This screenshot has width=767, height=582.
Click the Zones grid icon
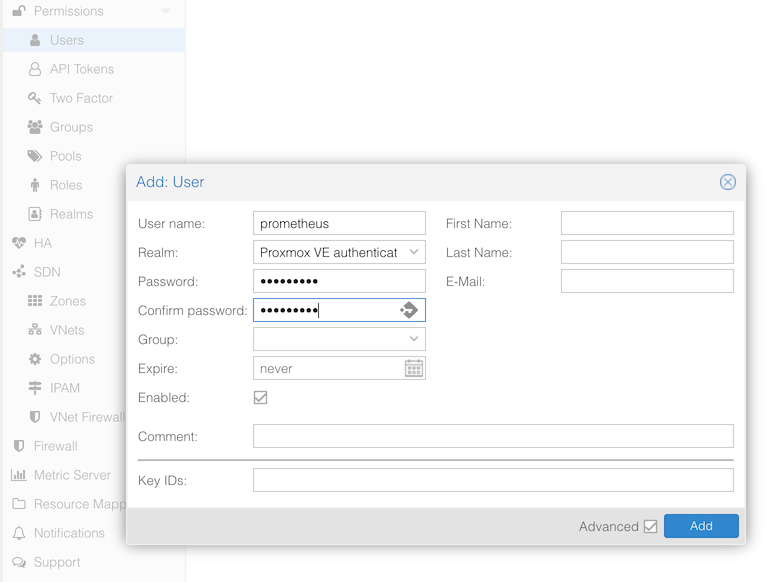pos(35,301)
